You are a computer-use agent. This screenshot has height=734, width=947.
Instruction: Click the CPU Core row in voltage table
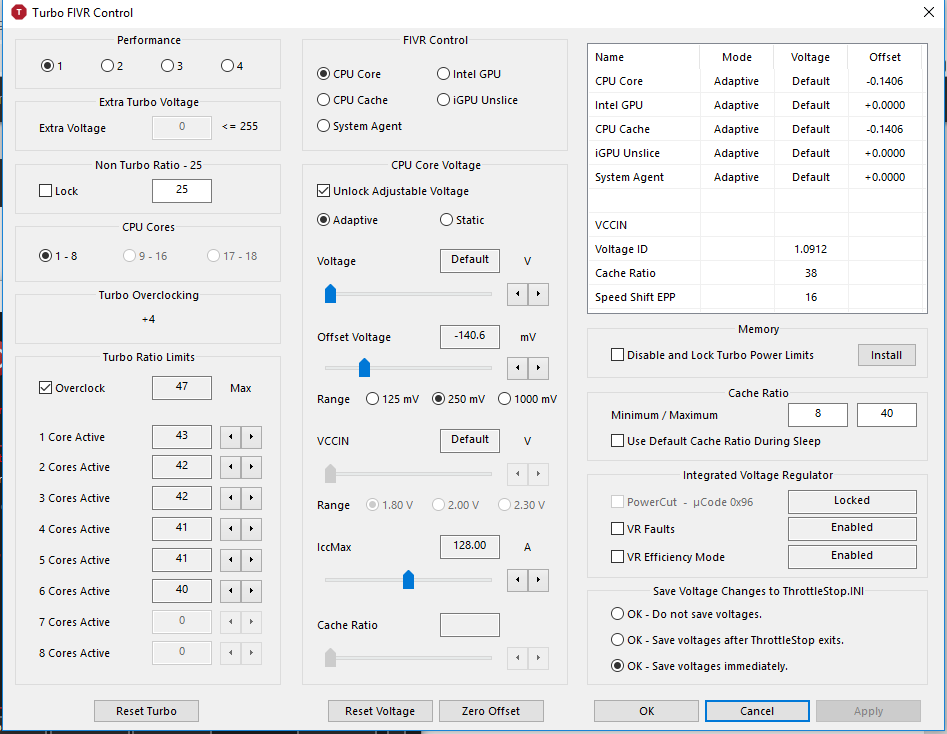tap(757, 81)
